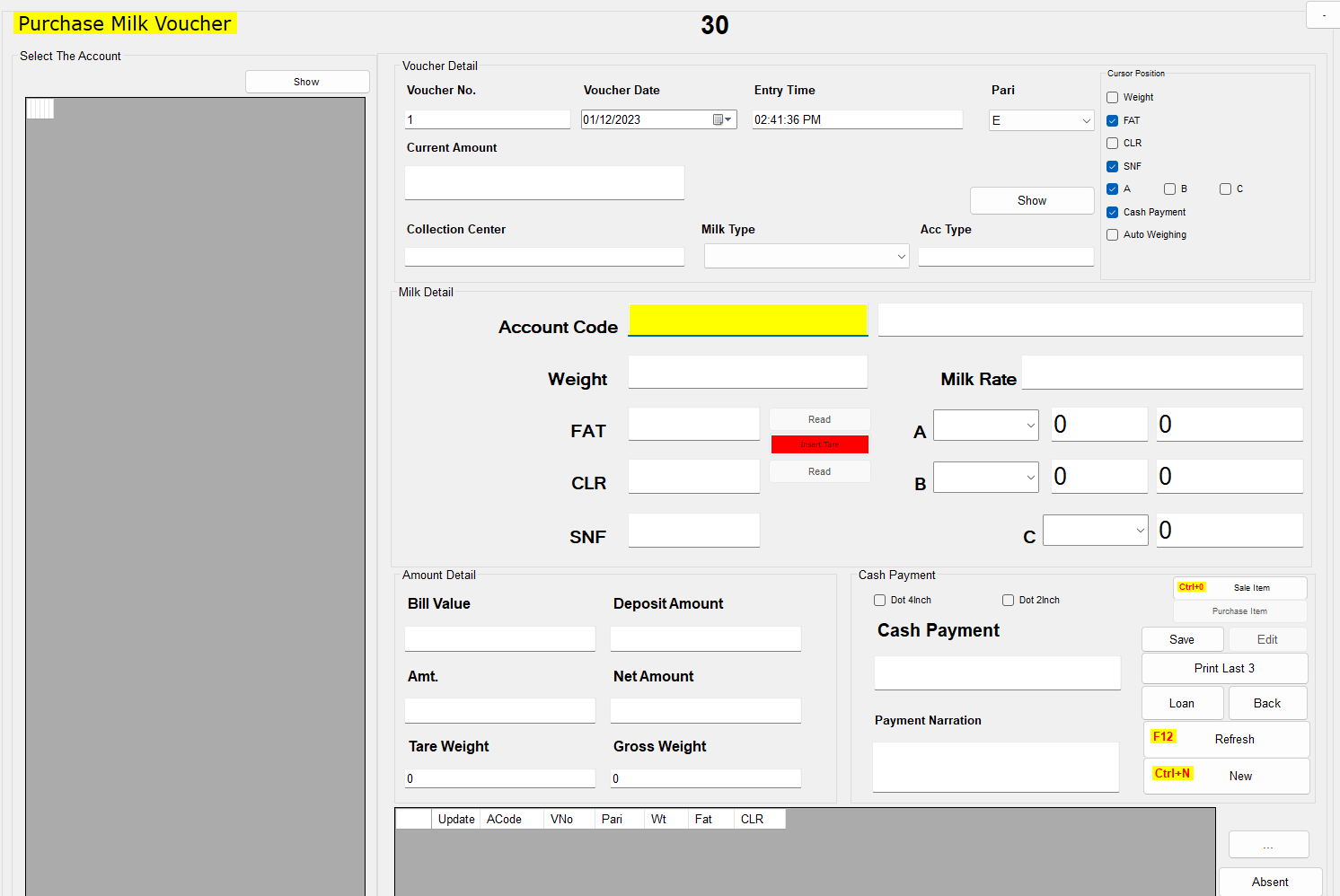Uncheck the FAT cursor position checkbox
This screenshot has height=896, width=1340.
coord(1112,120)
